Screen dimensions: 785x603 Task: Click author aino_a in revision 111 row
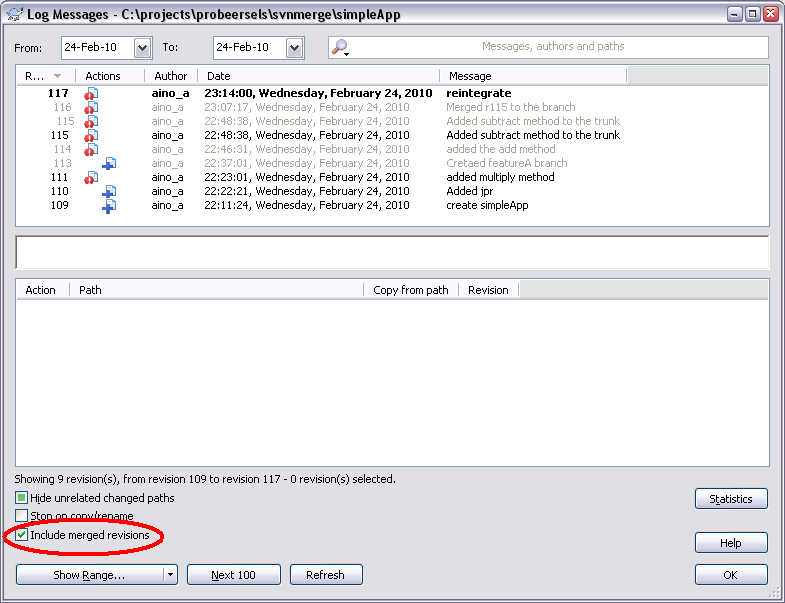point(168,177)
